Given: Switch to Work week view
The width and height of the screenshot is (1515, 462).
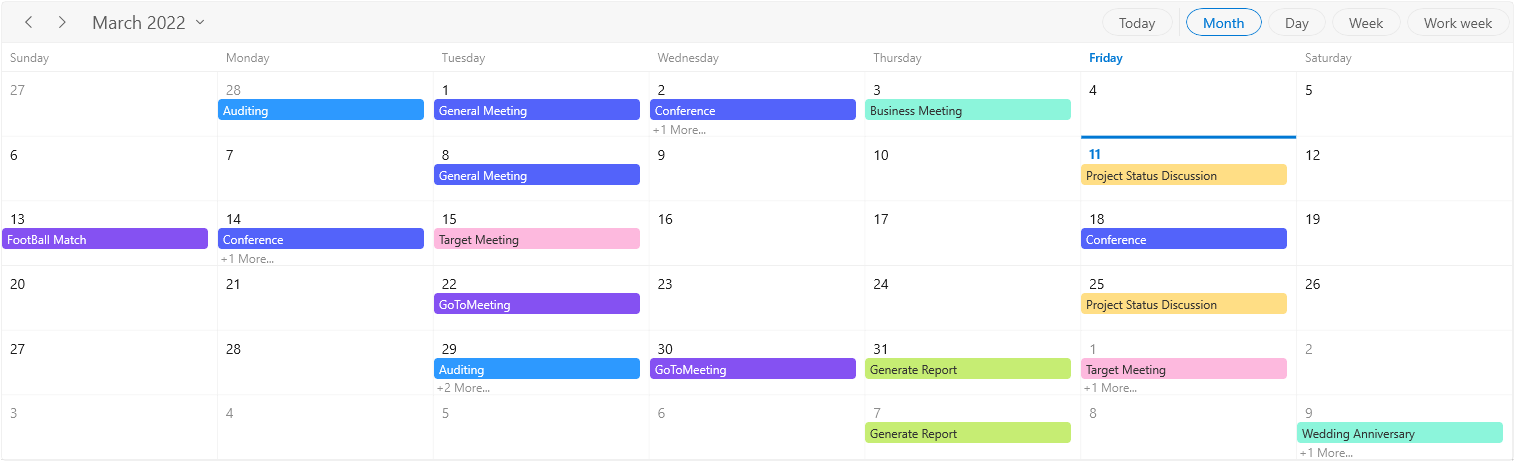Looking at the screenshot, I should pyautogui.click(x=1457, y=23).
